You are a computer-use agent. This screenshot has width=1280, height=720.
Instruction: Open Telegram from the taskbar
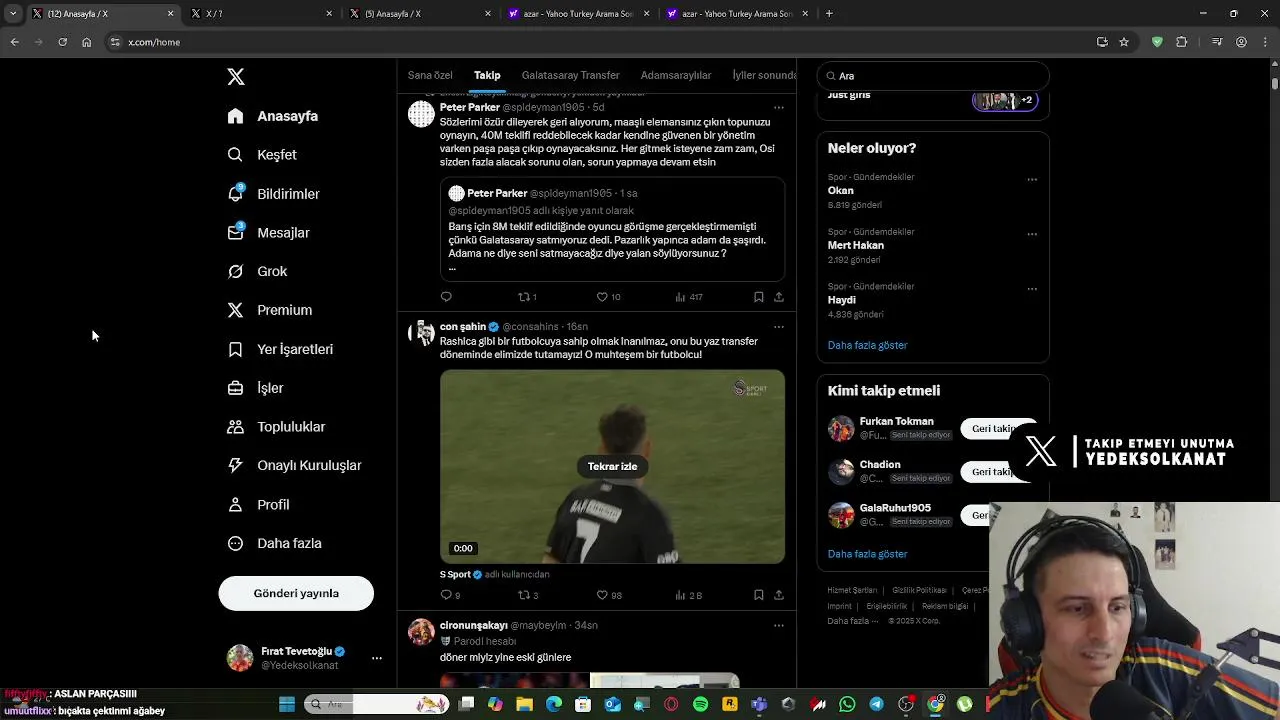point(876,705)
